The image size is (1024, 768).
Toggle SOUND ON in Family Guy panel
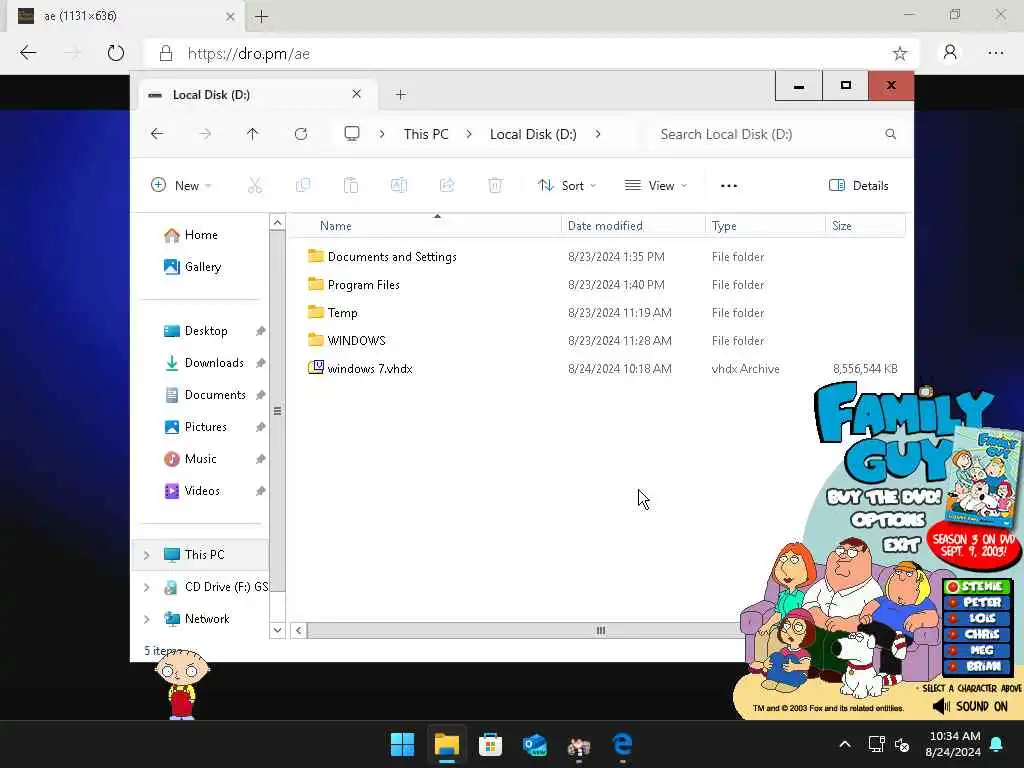(970, 706)
